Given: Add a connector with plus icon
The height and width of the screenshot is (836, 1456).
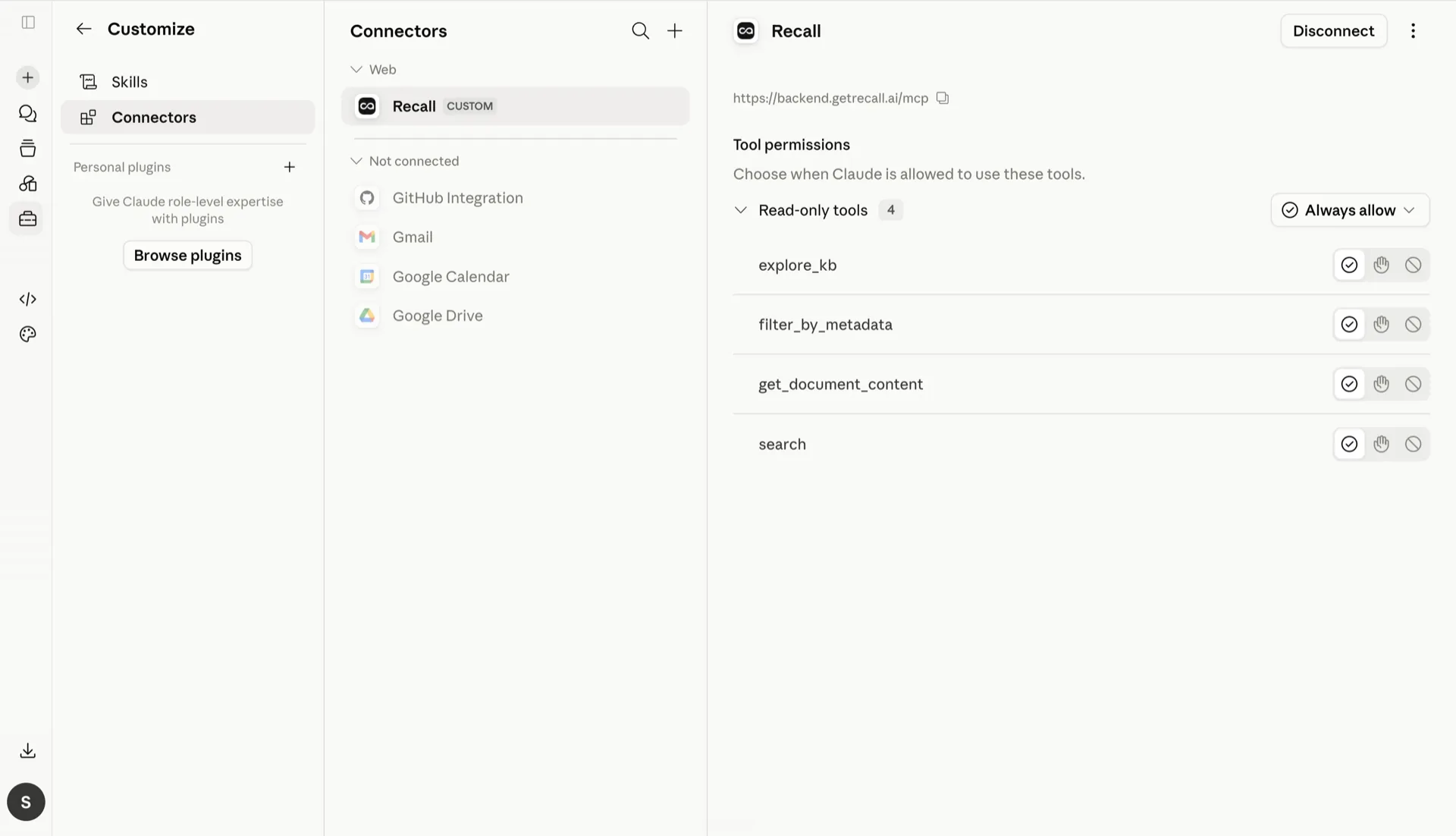Looking at the screenshot, I should coord(674,30).
